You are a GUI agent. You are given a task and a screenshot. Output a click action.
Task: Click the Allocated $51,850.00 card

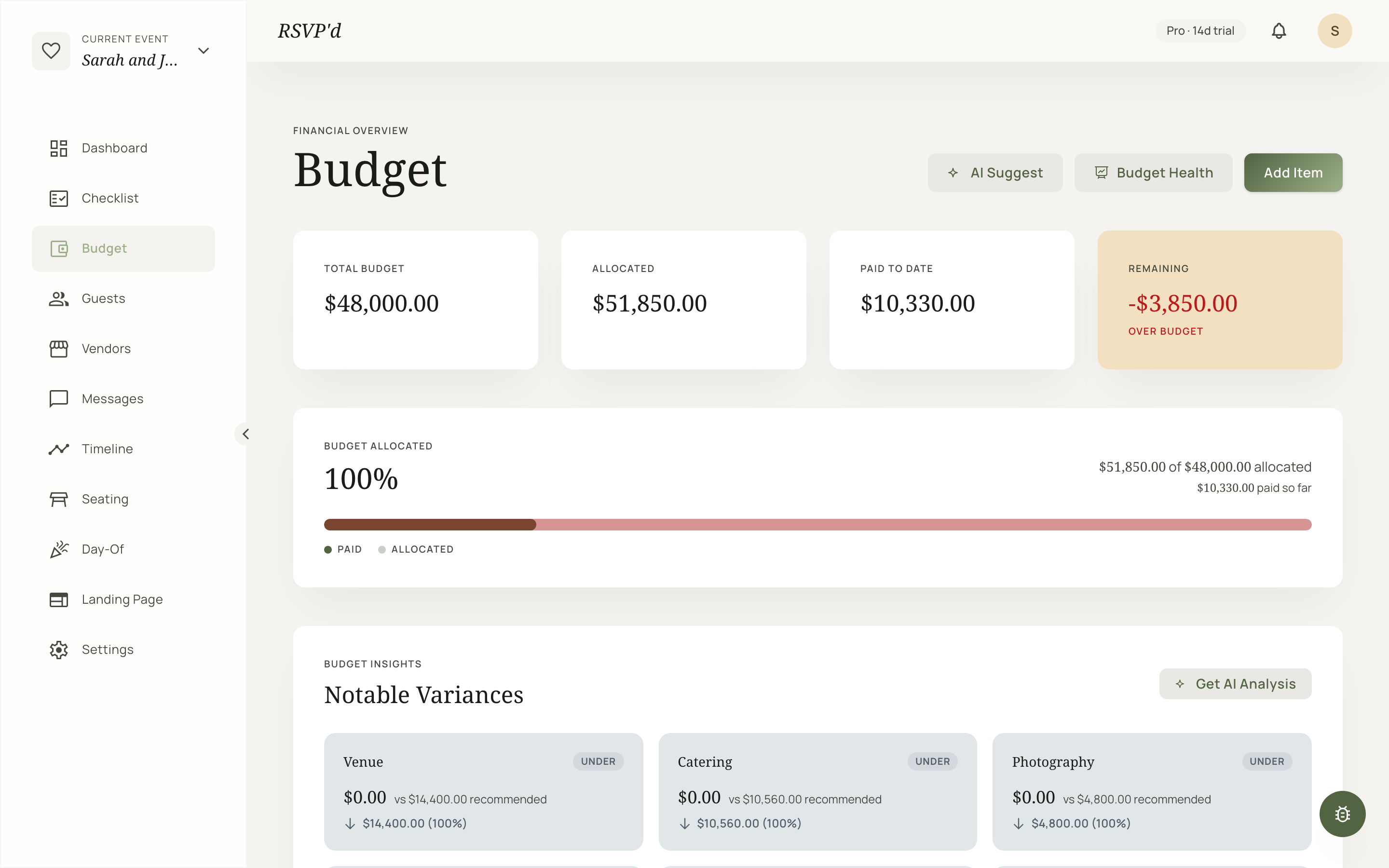tap(683, 299)
